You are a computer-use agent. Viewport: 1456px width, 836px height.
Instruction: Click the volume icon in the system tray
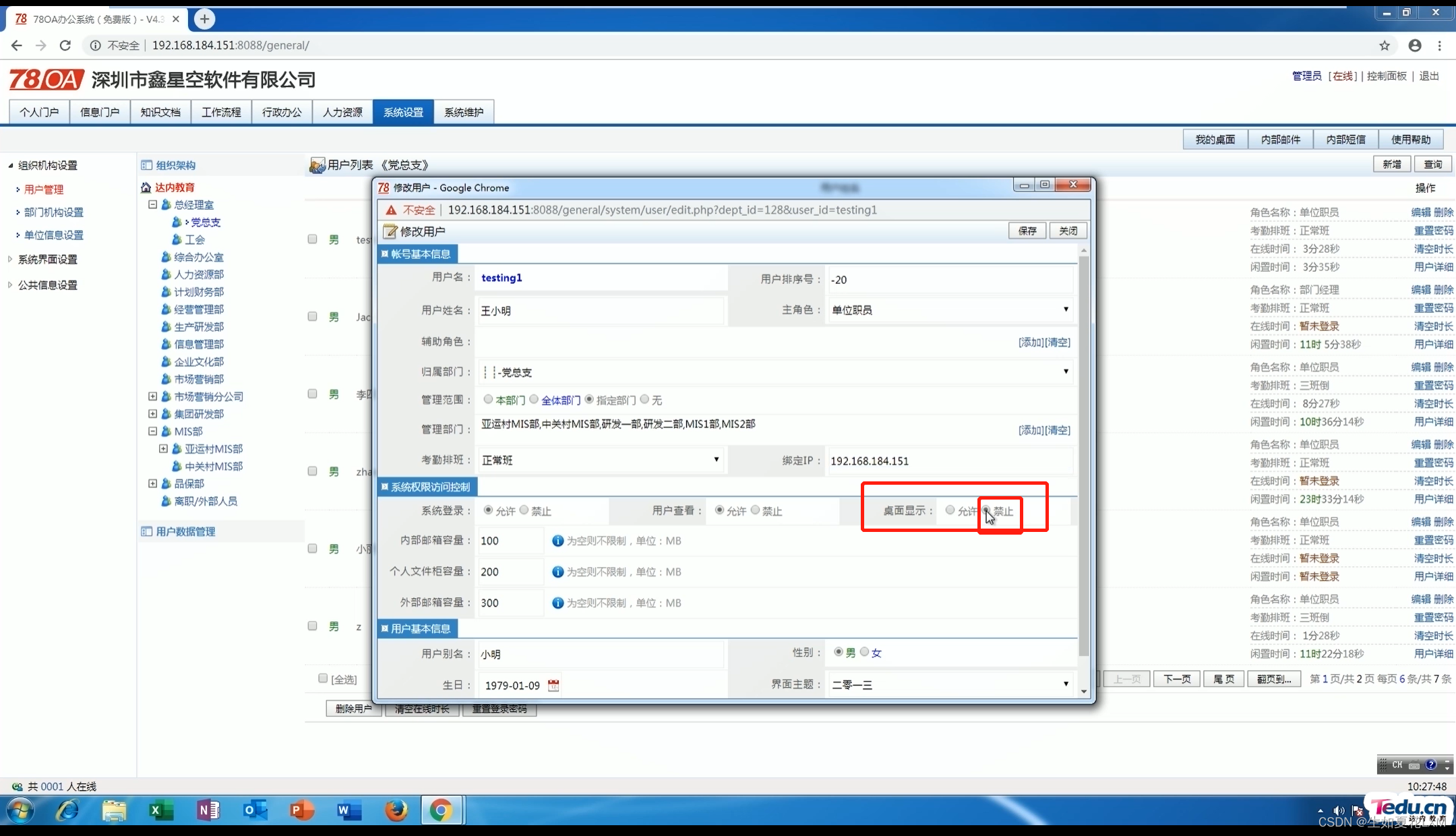1338,810
